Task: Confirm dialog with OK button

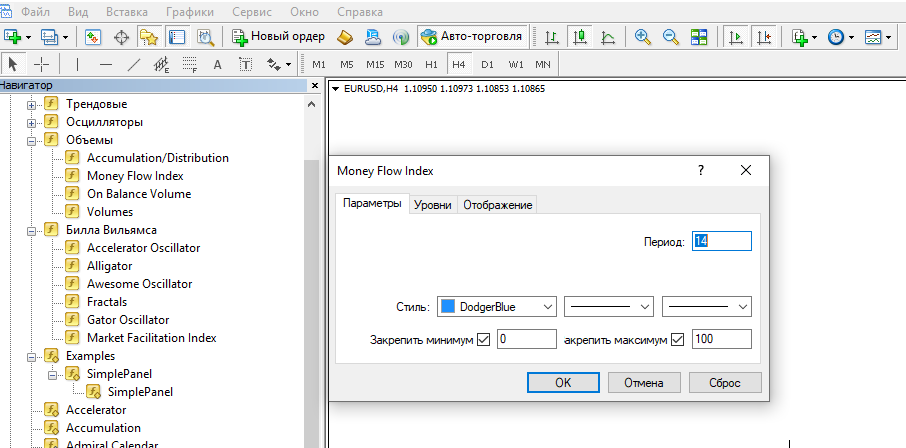Action: click(563, 383)
